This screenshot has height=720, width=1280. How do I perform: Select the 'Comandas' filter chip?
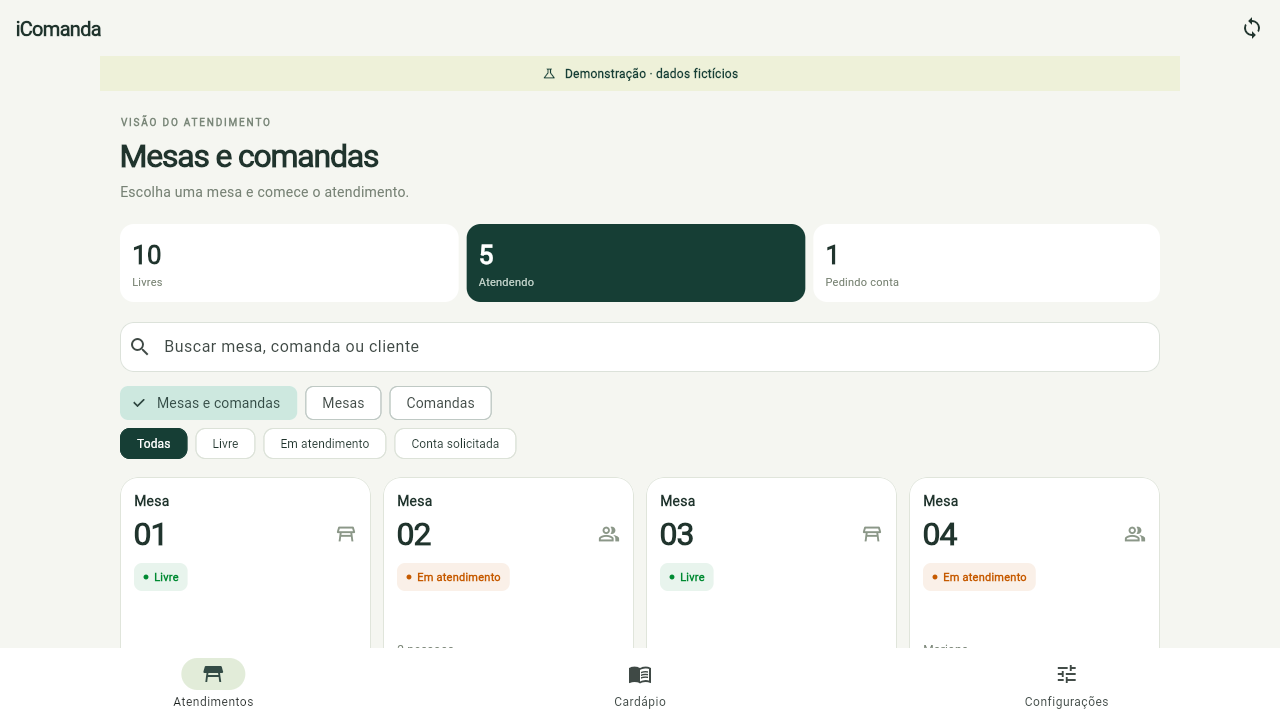point(440,403)
